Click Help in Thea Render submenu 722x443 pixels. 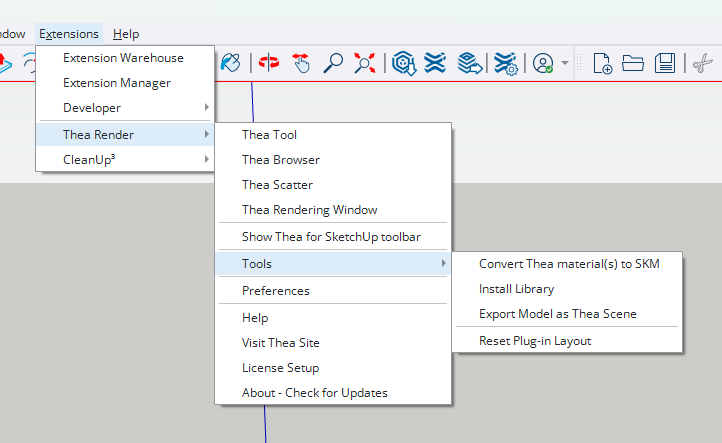coord(333,318)
